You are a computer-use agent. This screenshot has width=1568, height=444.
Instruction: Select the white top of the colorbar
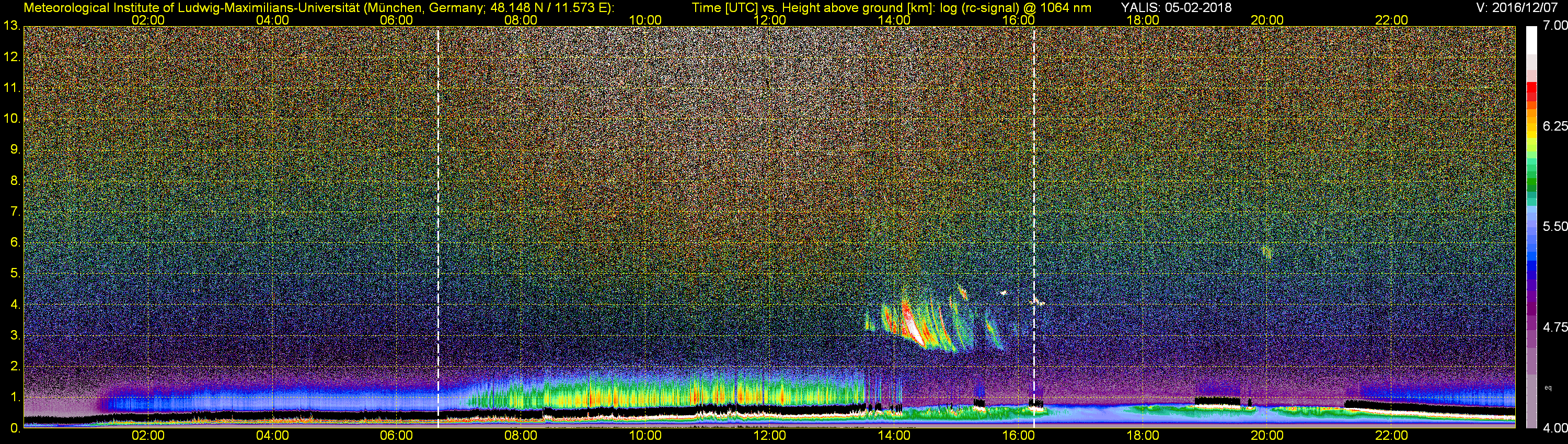click(x=1531, y=40)
